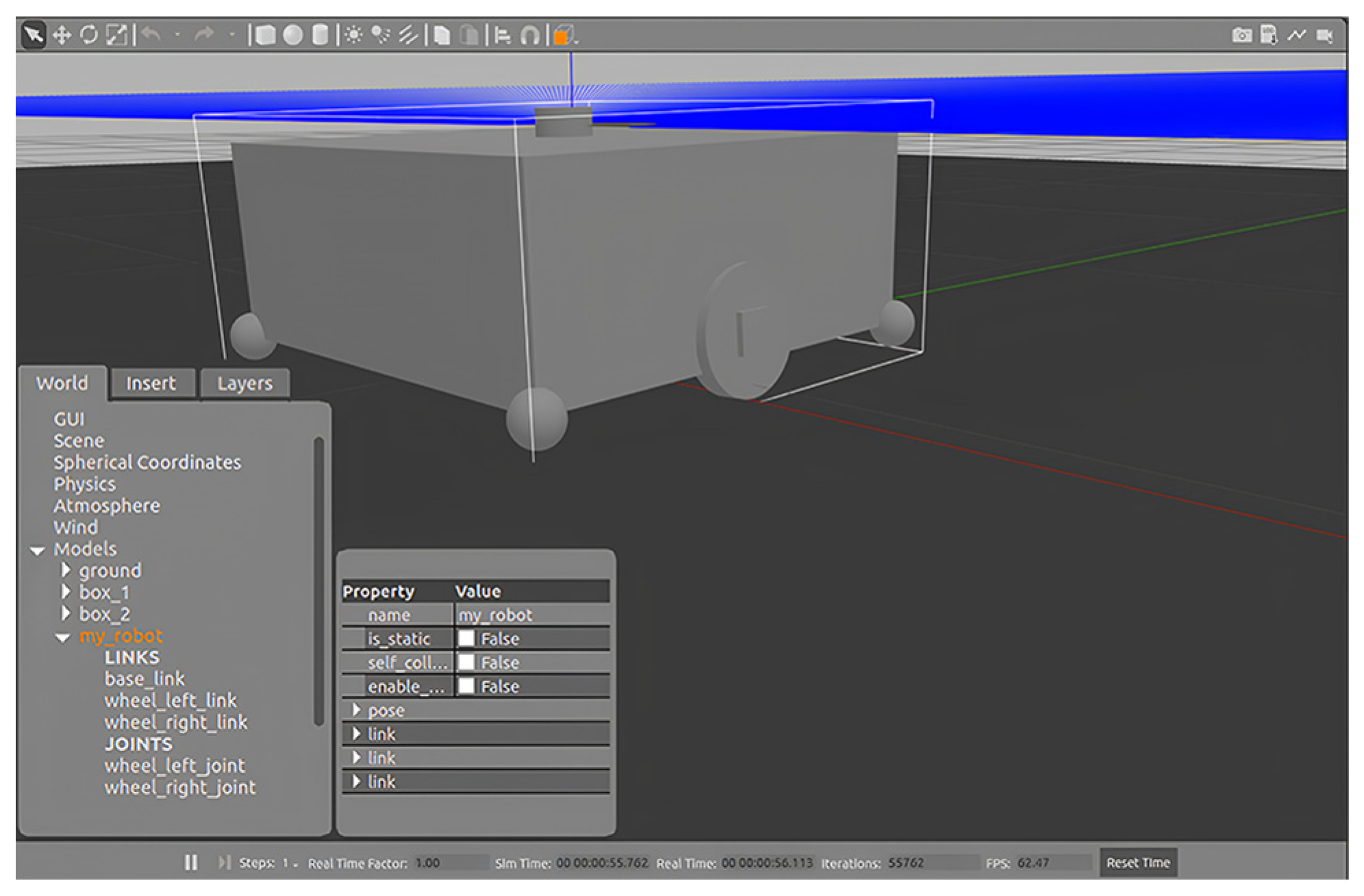Expand the ground model tree node
This screenshot has width=1364, height=896.
pos(66,570)
